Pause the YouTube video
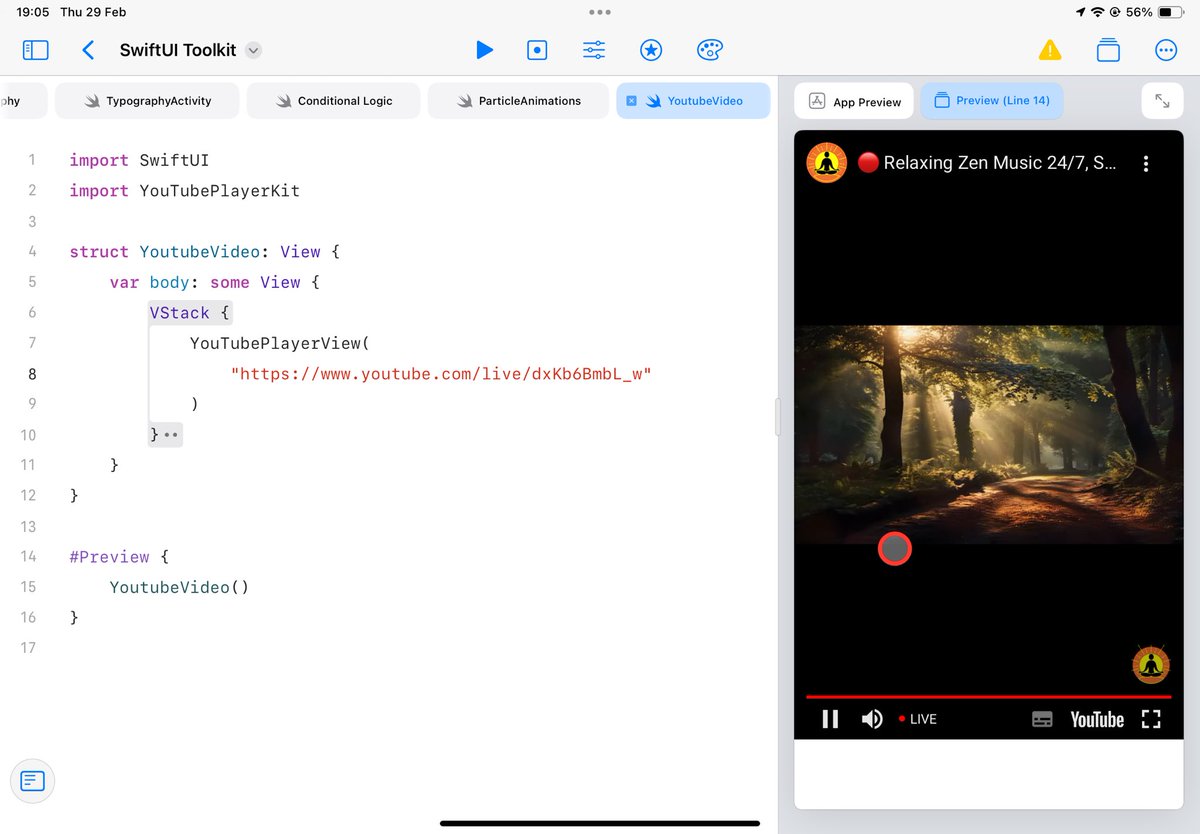 pyautogui.click(x=830, y=719)
